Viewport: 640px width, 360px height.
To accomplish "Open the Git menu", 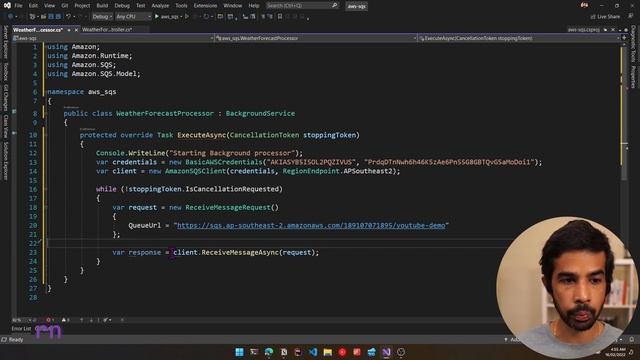I will point(64,6).
